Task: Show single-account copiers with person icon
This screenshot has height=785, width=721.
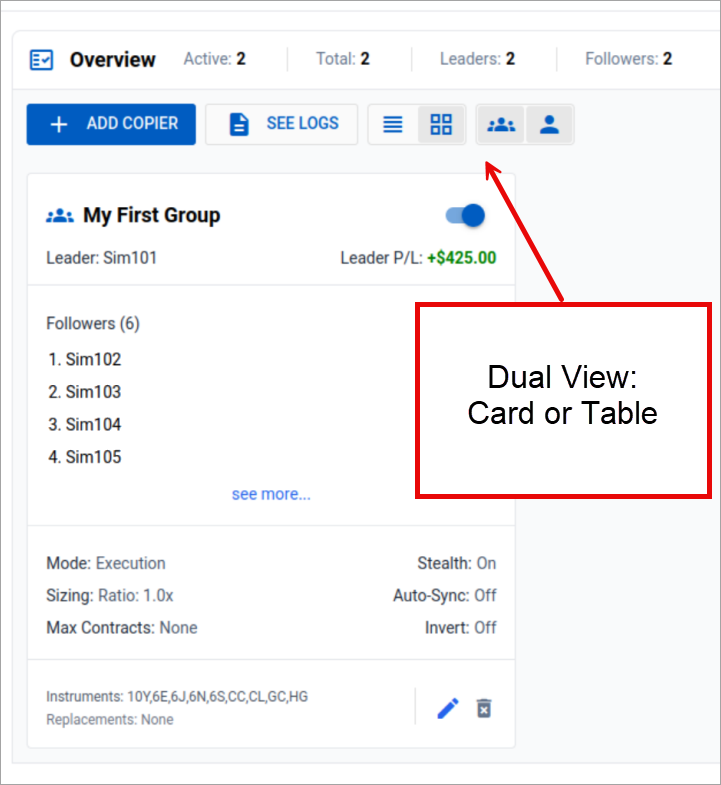Action: (x=549, y=124)
